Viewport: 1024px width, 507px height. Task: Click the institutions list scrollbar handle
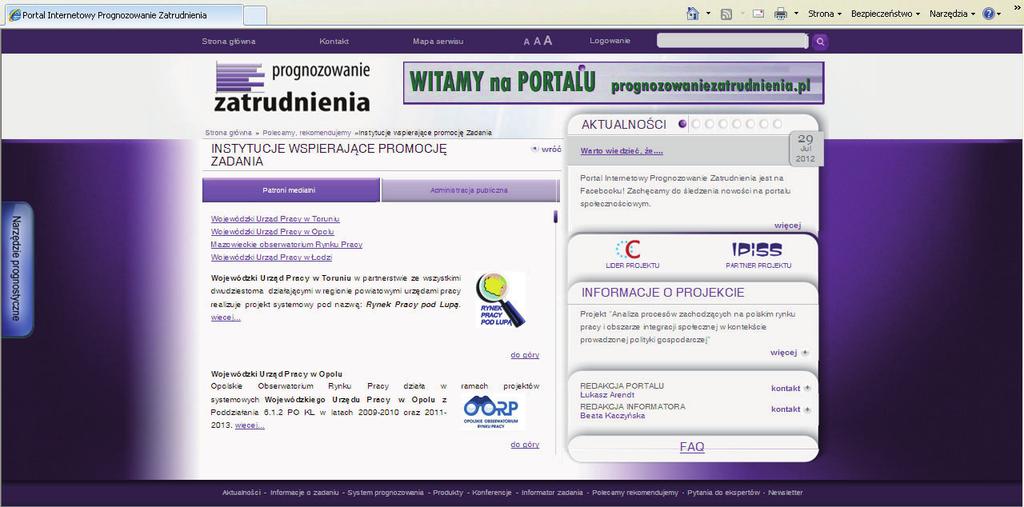[x=556, y=216]
